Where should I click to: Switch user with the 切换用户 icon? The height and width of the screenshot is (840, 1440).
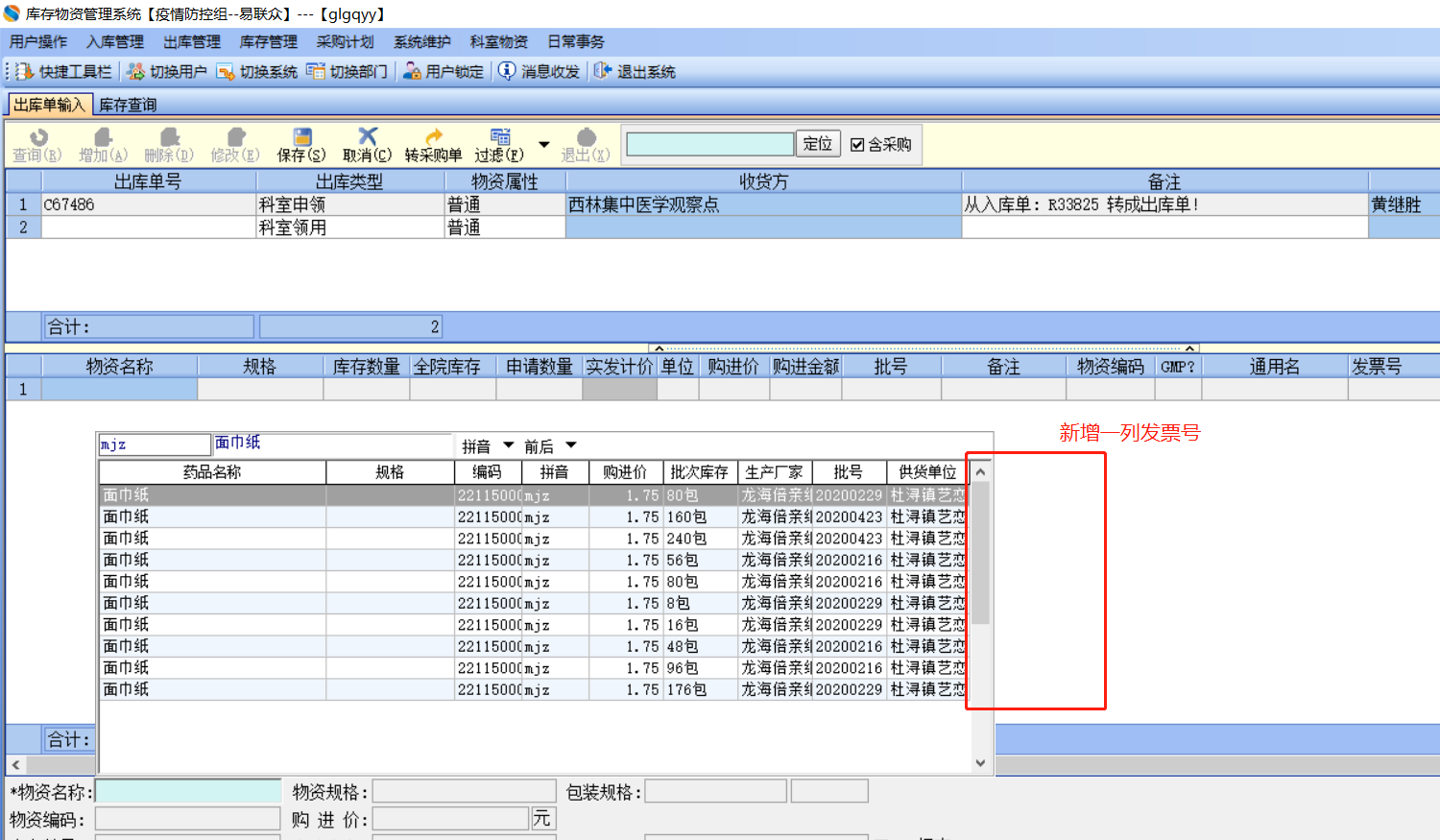(x=136, y=71)
